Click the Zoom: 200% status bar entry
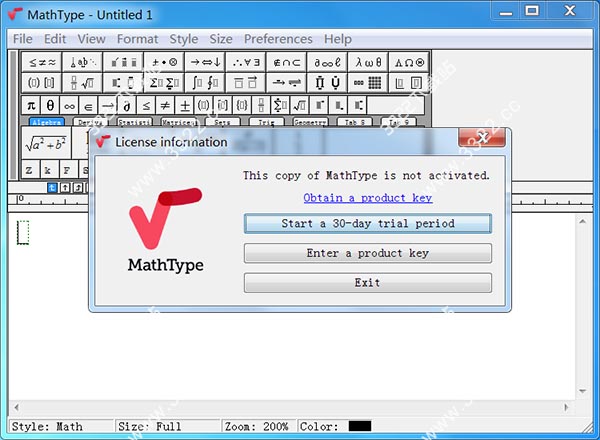This screenshot has width=600, height=440. pos(259,426)
